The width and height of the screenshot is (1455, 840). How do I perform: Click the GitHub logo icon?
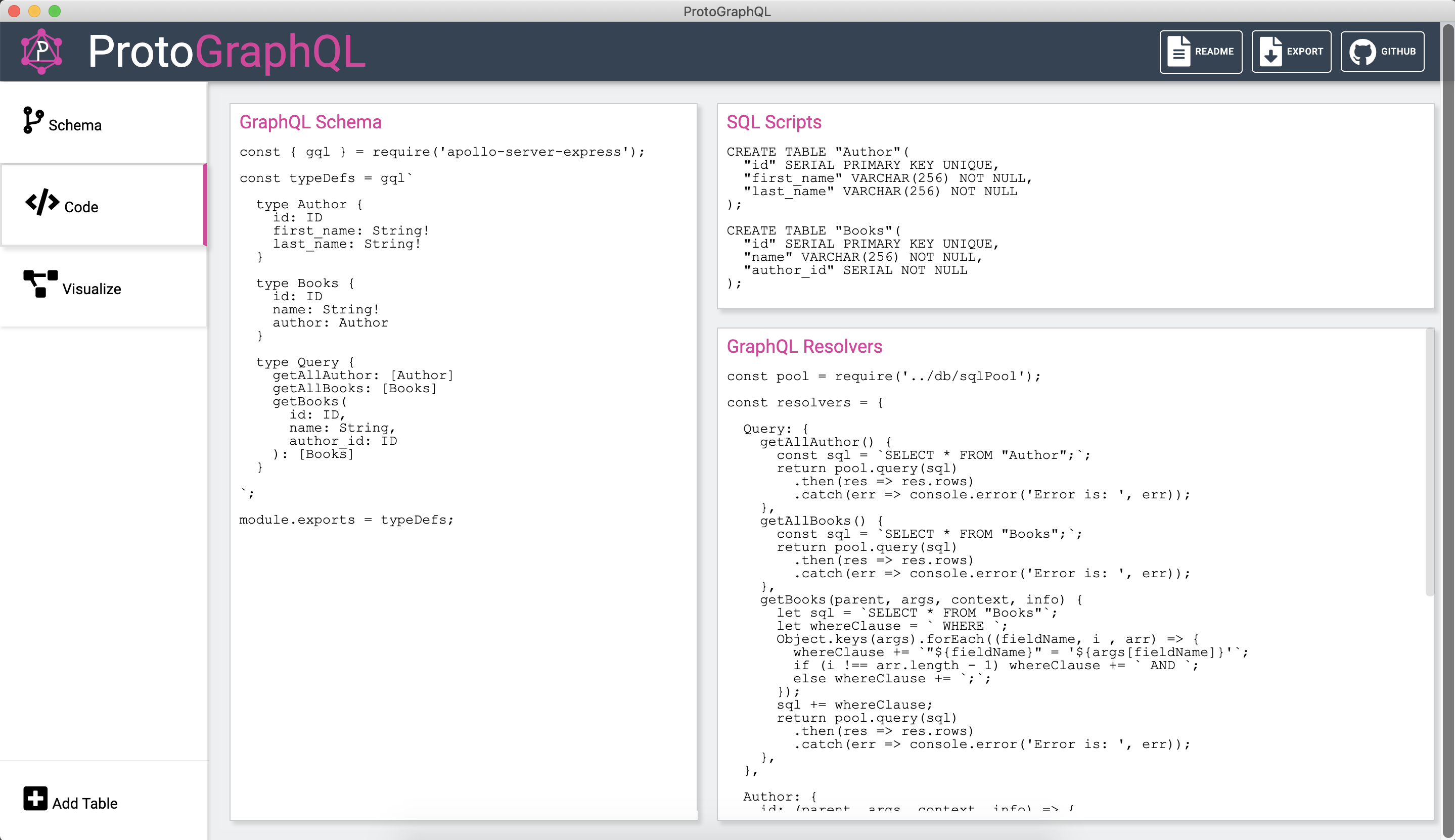coord(1363,52)
